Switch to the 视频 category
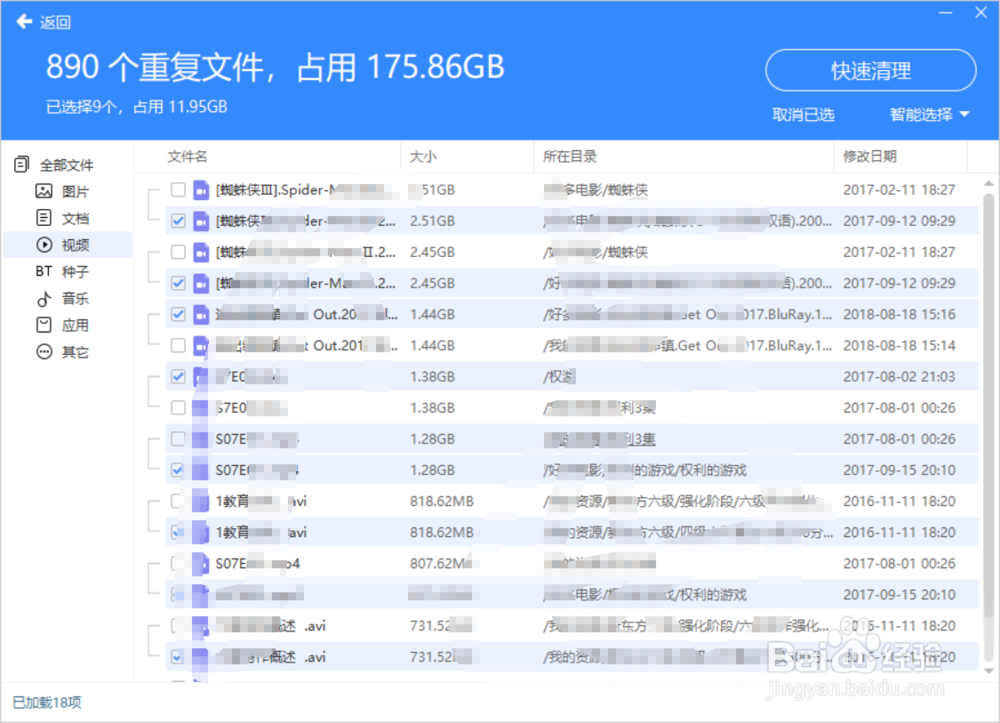 (x=66, y=245)
